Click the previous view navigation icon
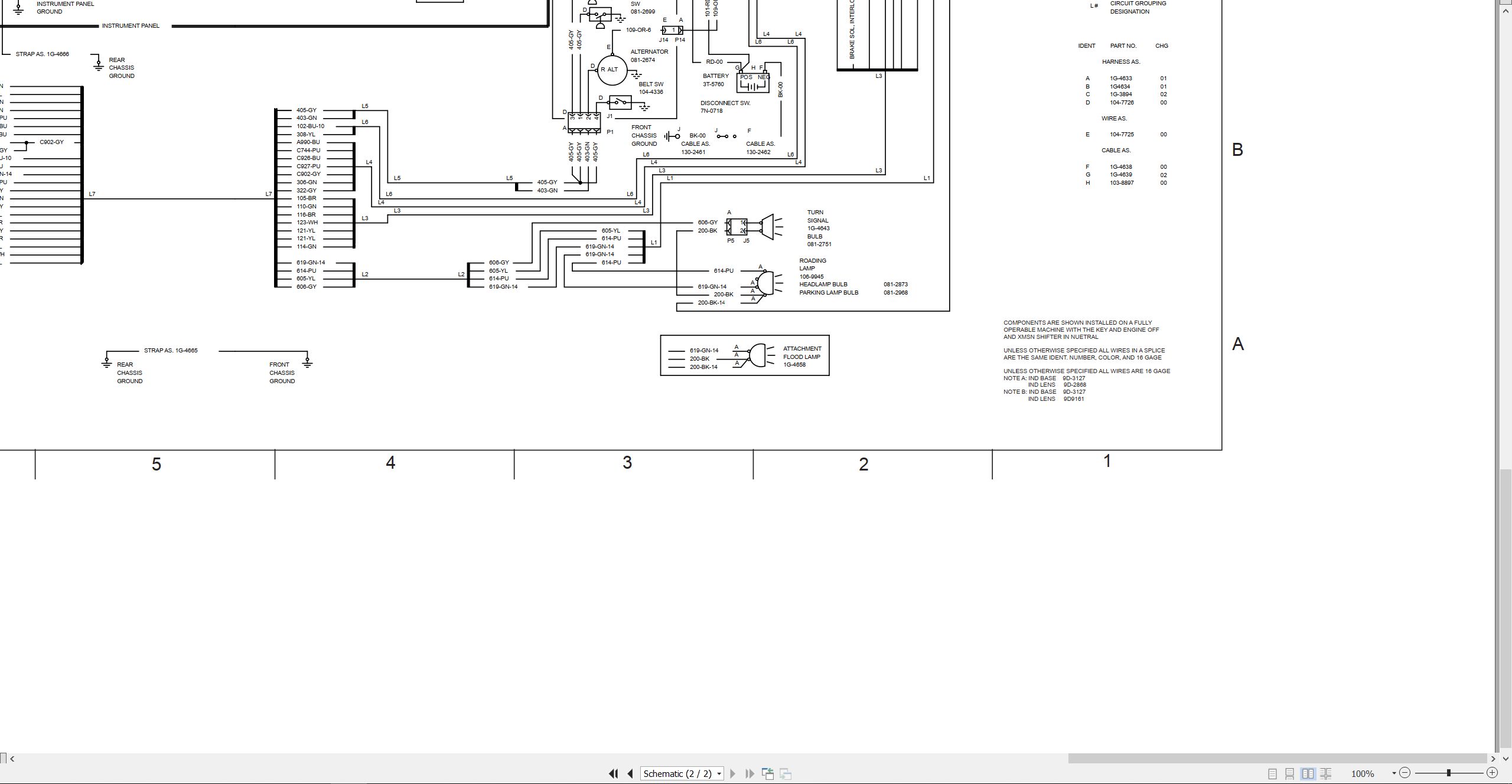This screenshot has height=784, width=1512. (768, 773)
